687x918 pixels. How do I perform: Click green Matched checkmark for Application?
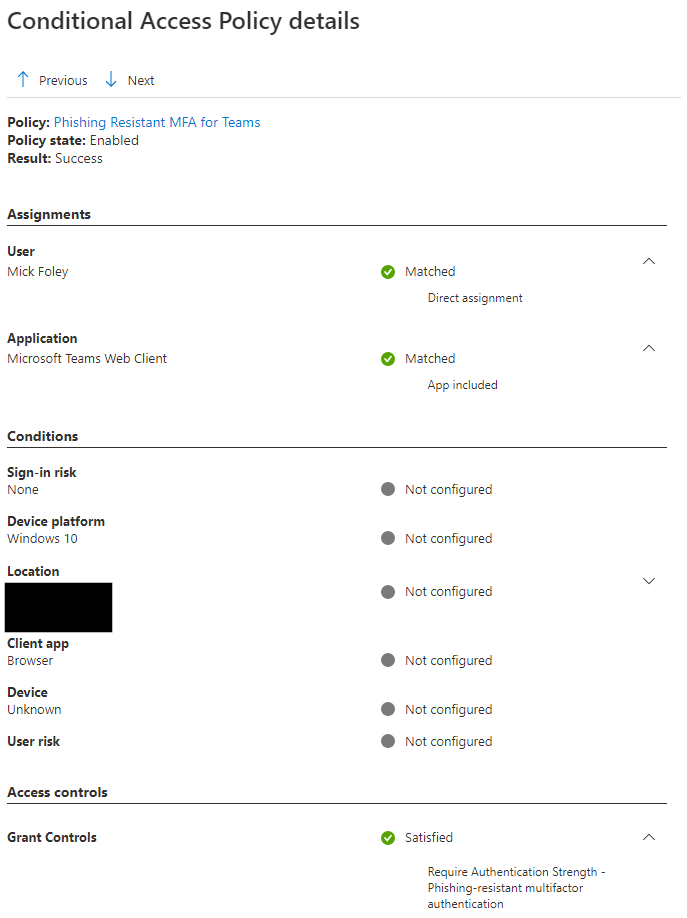pos(388,359)
